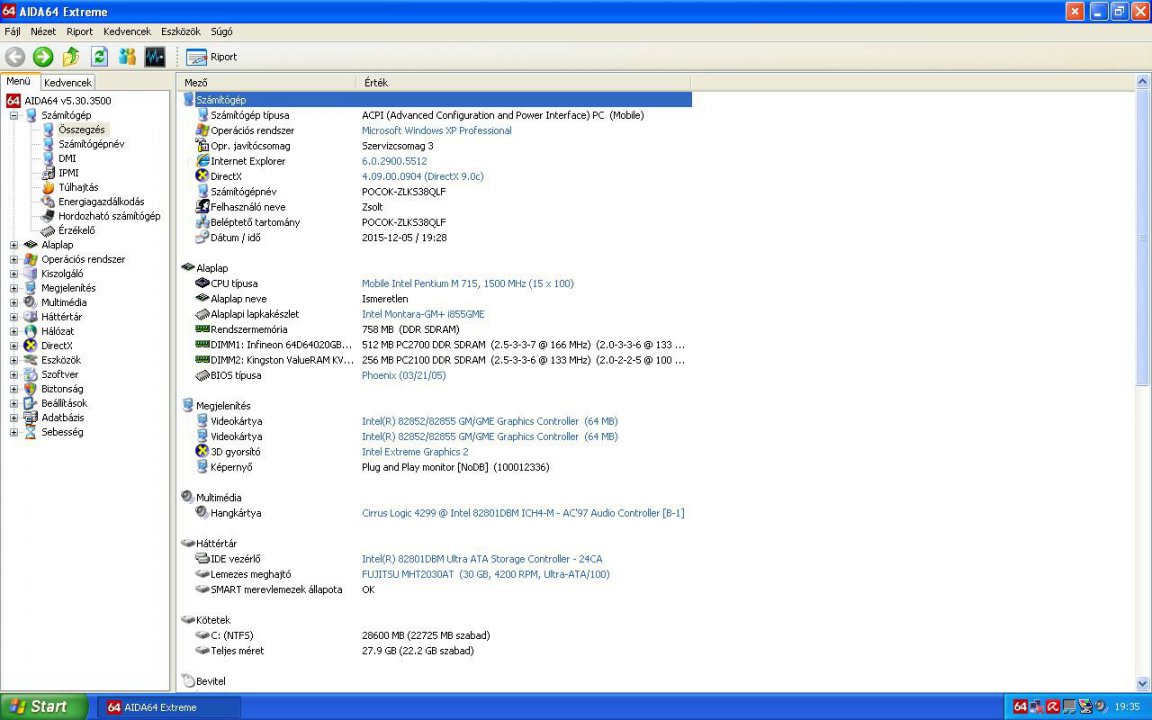Expand the Eszközök tree node in sidebar
This screenshot has height=720, width=1152.
click(13, 360)
